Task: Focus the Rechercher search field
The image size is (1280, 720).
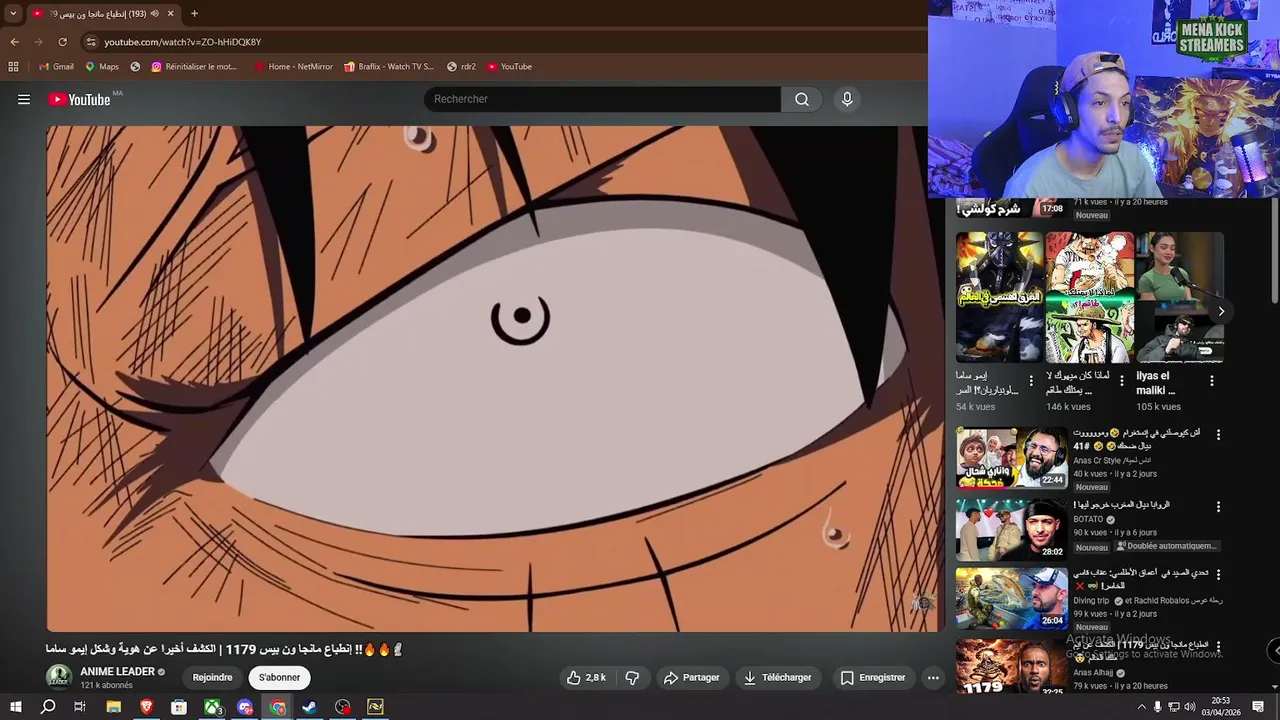Action: [x=603, y=99]
